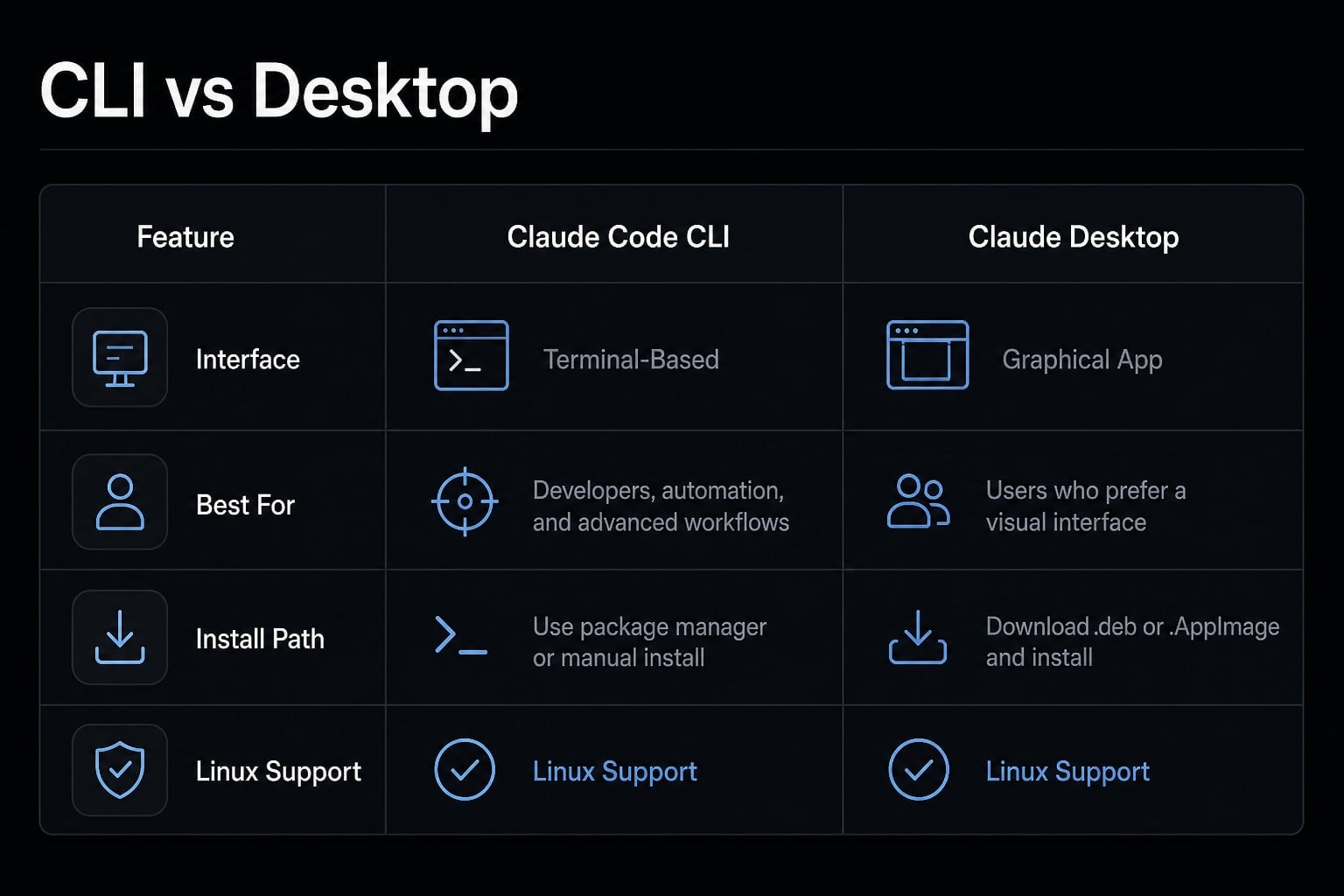Click the shield icon beside Linux Support
The width and height of the screenshot is (1344, 896).
coord(120,770)
